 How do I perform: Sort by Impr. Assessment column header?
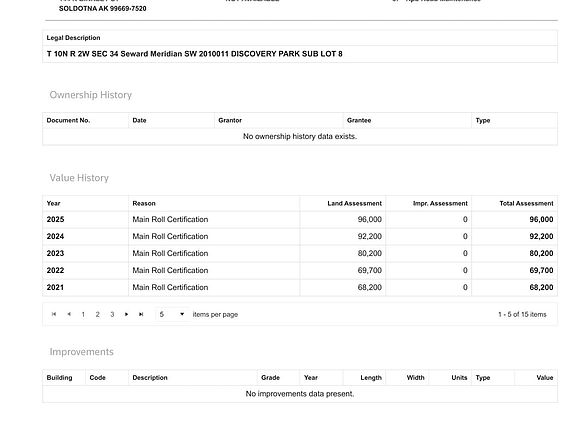tap(440, 203)
